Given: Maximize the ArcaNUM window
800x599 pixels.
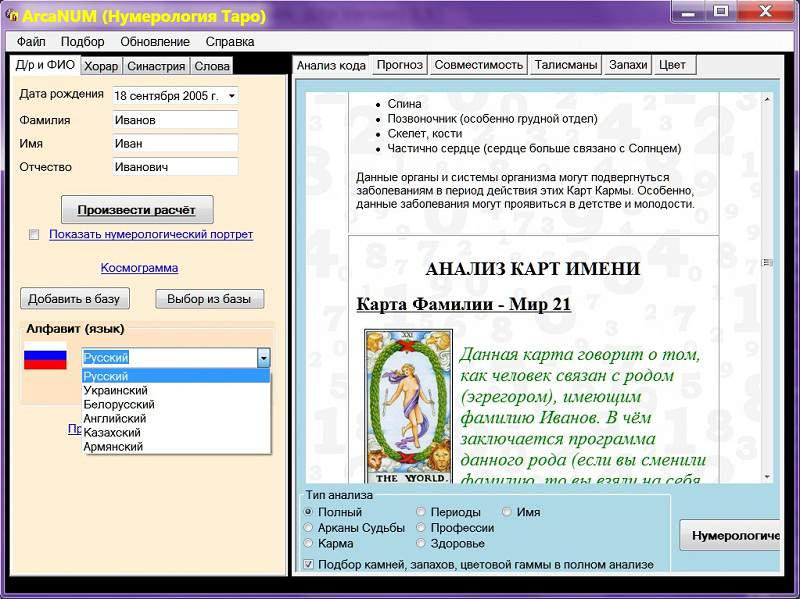Looking at the screenshot, I should coord(720,12).
